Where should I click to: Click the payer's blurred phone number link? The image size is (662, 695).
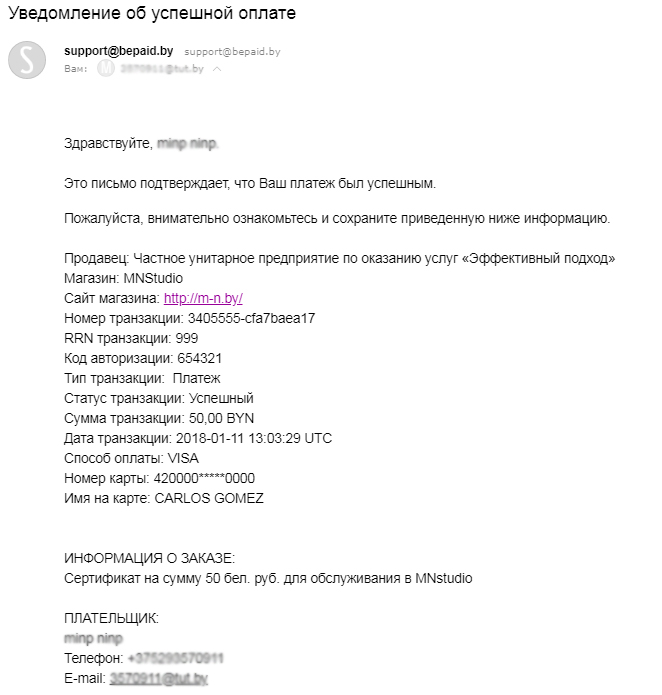click(175, 658)
